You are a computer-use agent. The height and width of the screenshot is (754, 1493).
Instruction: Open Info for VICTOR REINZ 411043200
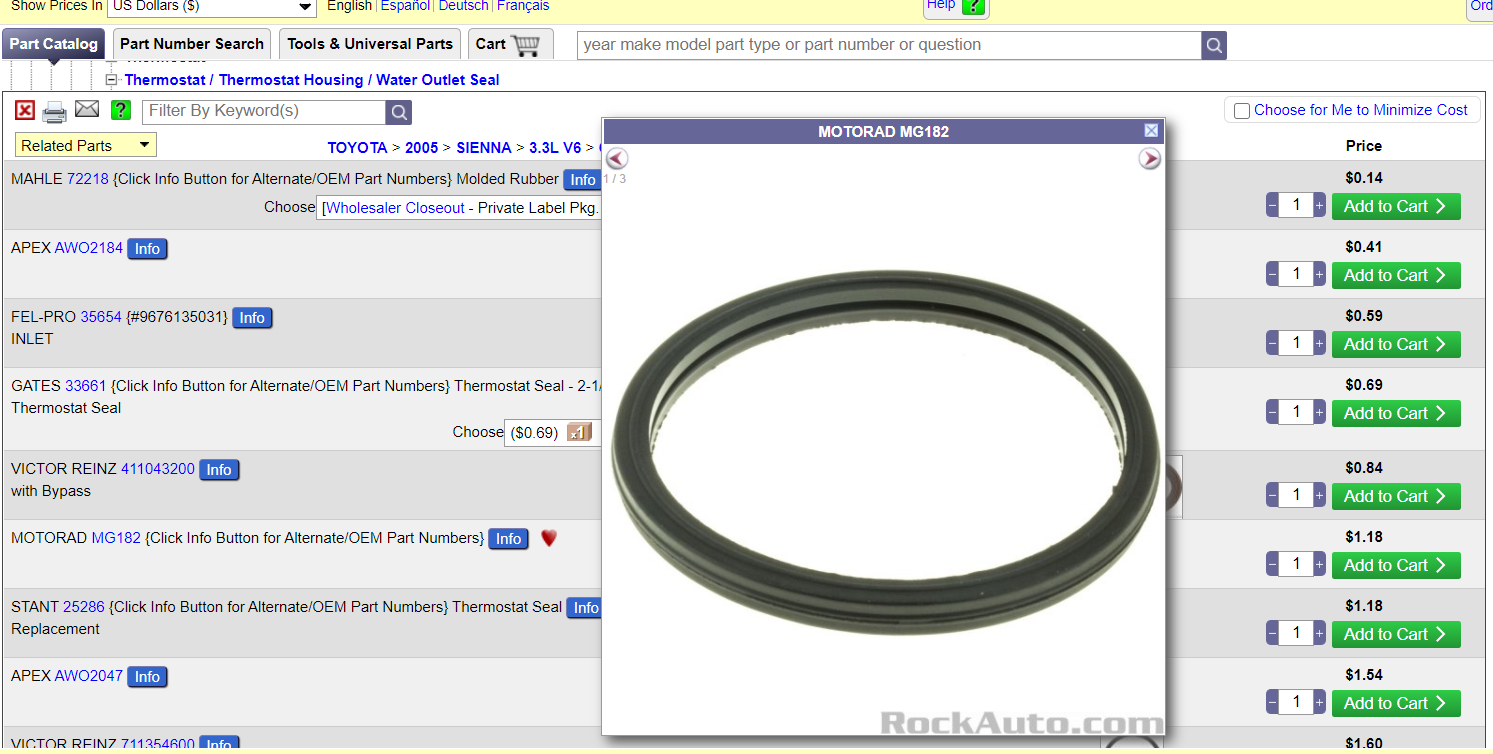tap(219, 470)
